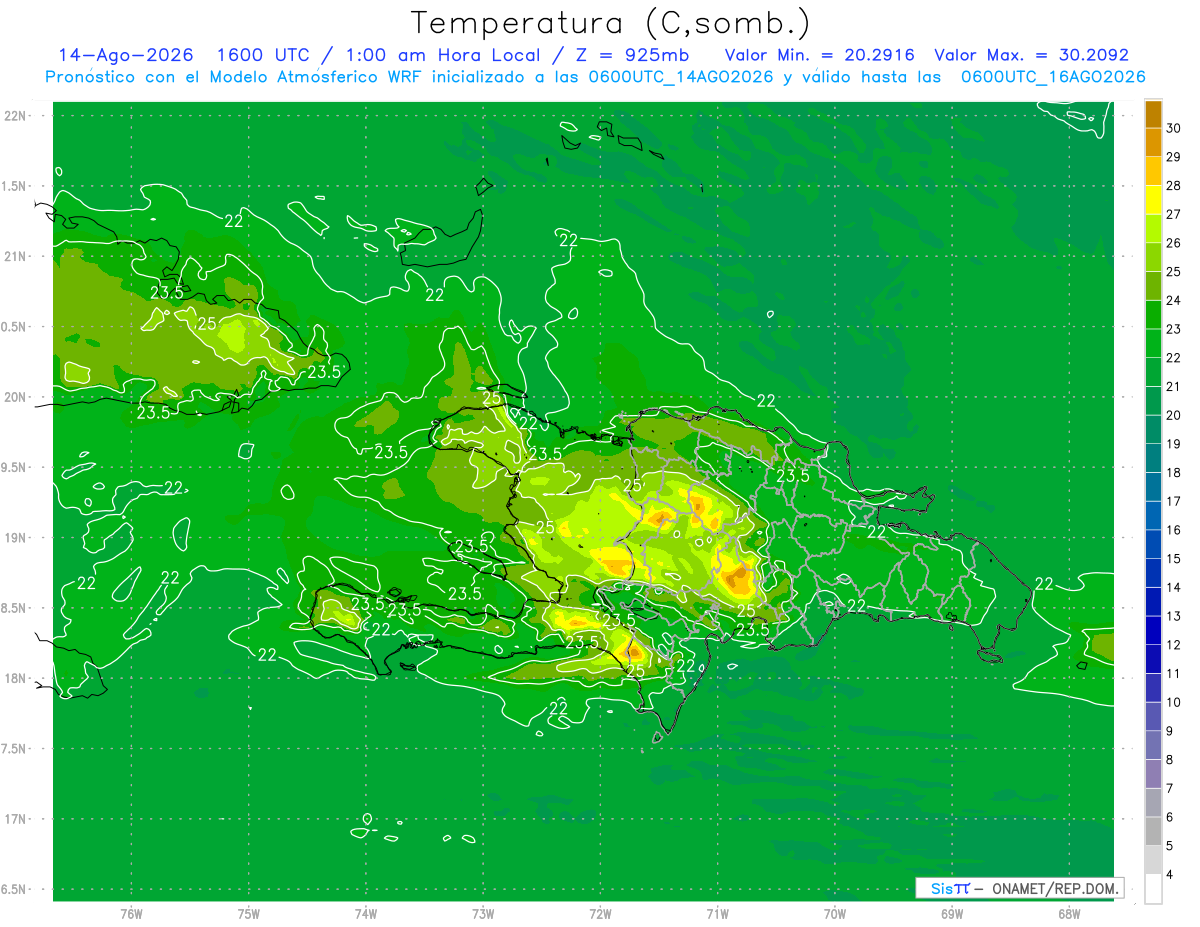This screenshot has width=1200, height=927.
Task: Select the "14-Ago-2026" forecast date text
Action: click(126, 55)
